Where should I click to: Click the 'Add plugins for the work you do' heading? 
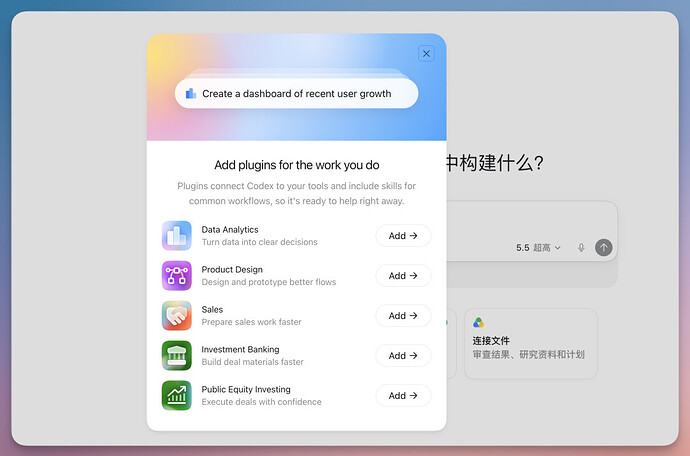[x=297, y=165]
